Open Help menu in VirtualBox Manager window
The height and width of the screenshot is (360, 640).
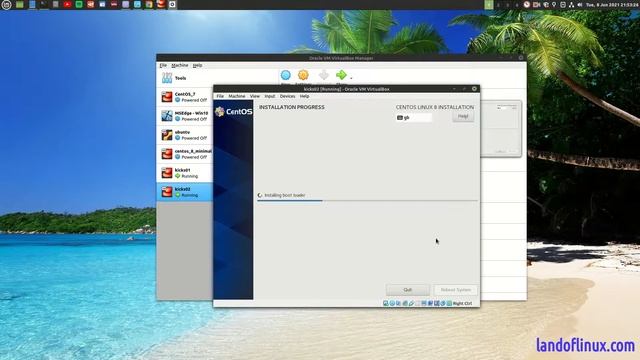(198, 65)
